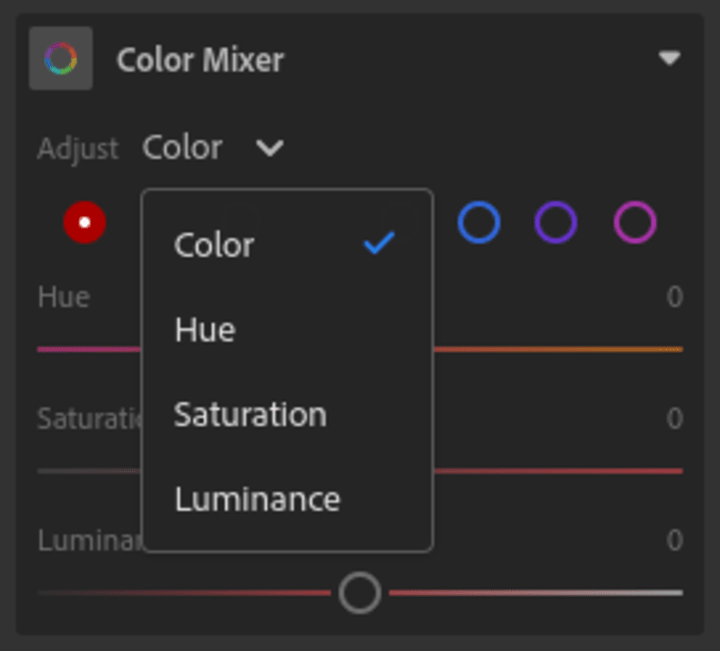The width and height of the screenshot is (720, 651).
Task: Click the blue checkmark beside Color
Action: pos(379,243)
